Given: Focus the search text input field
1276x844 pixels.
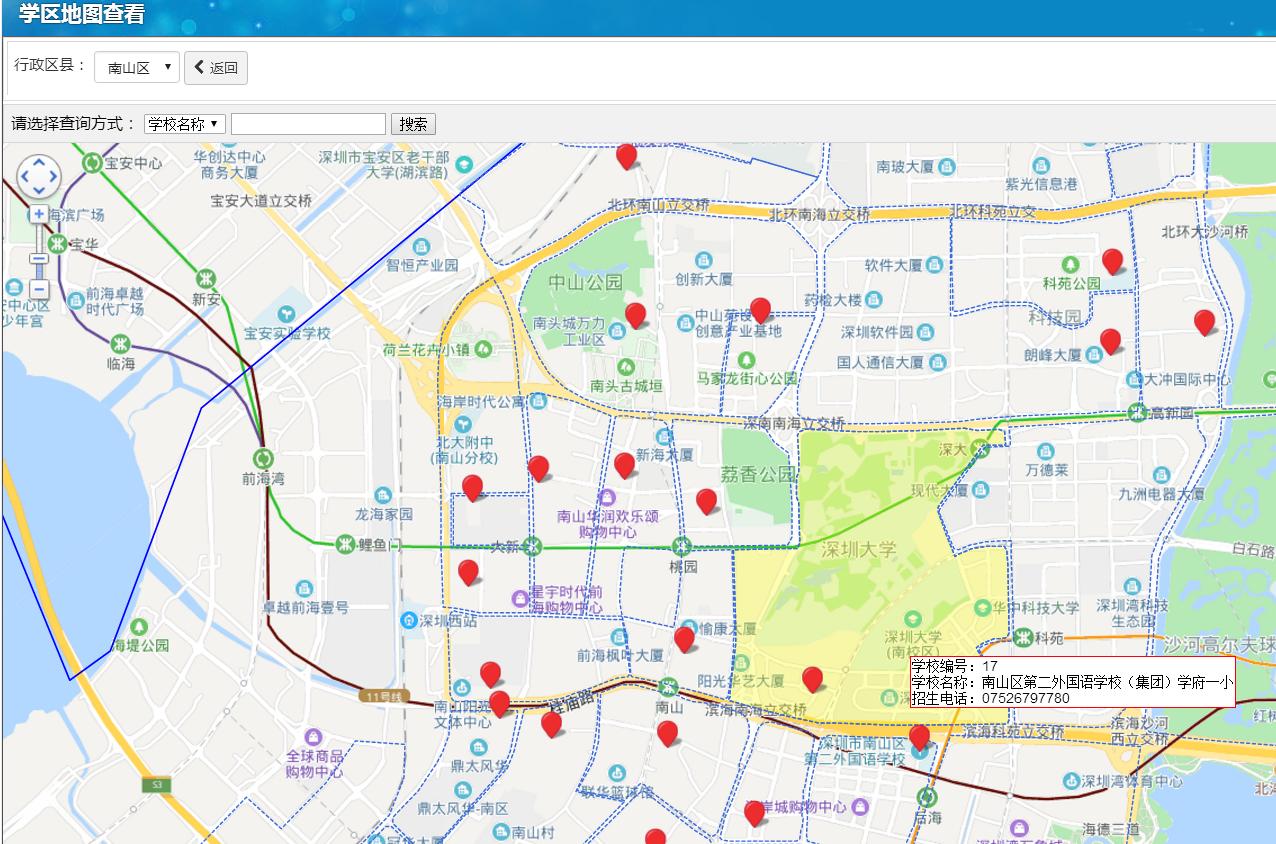Looking at the screenshot, I should pos(308,124).
